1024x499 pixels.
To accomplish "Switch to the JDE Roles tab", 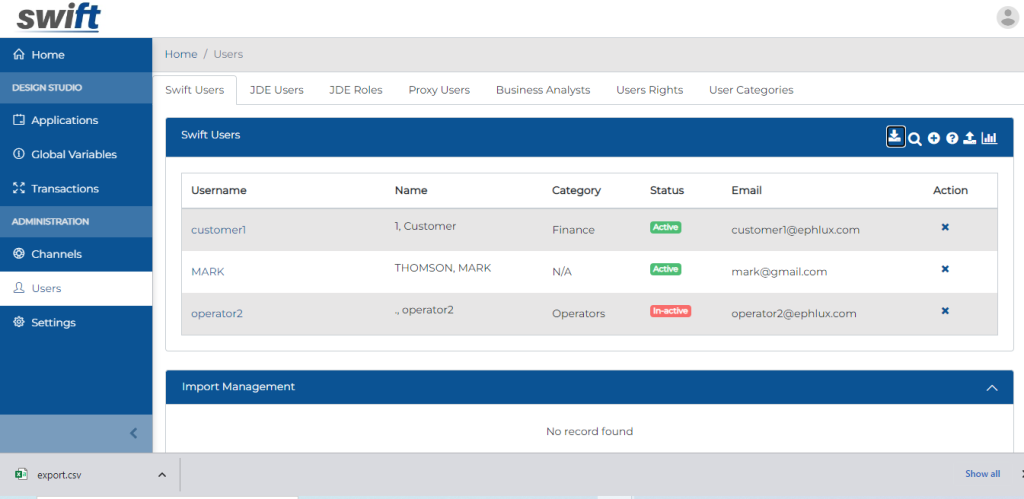I will 355,90.
